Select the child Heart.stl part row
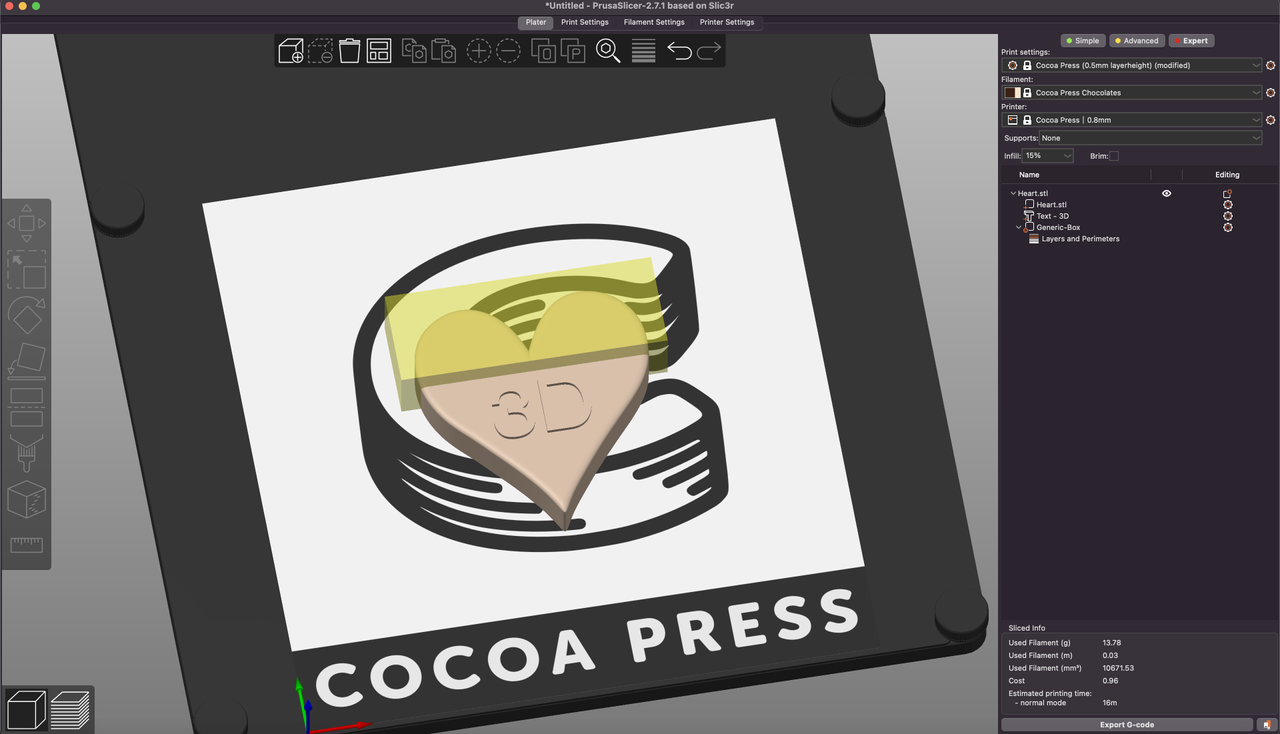 pos(1051,204)
